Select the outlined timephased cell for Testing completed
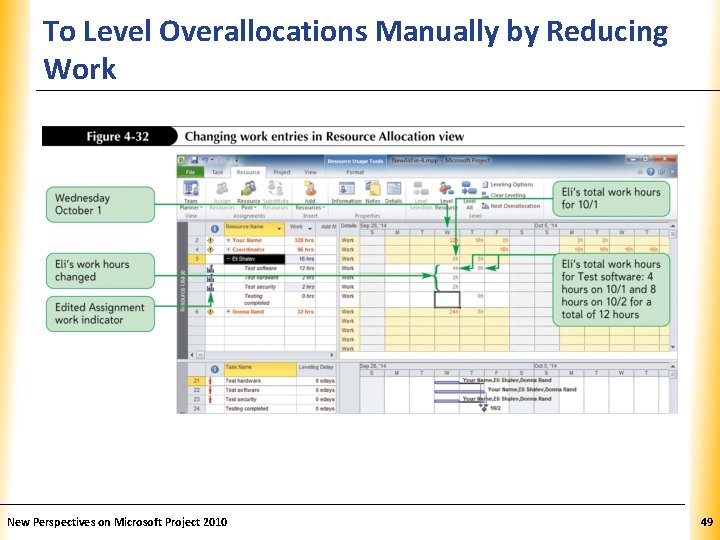The width and height of the screenshot is (720, 540). [447, 299]
